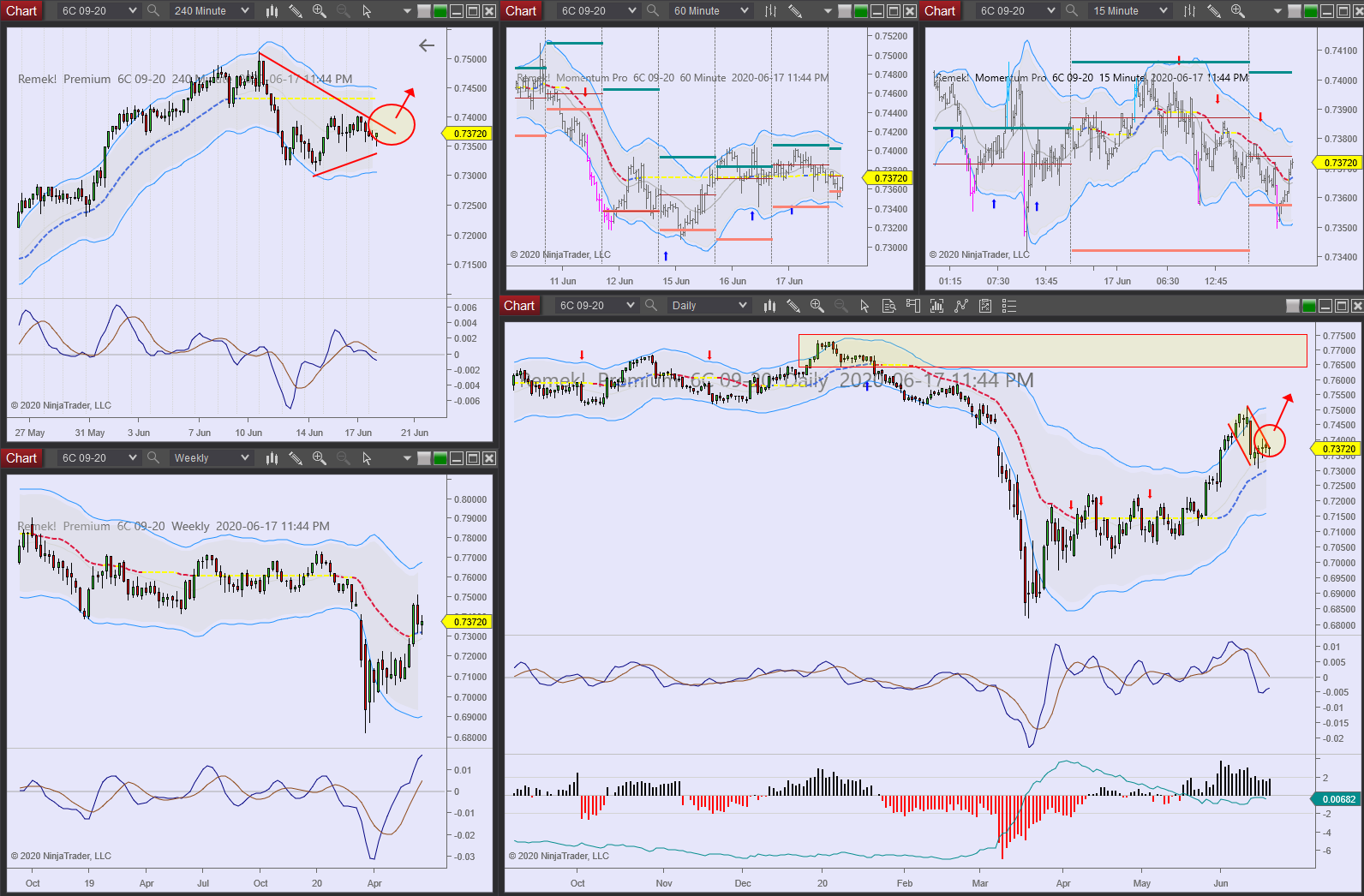
Task: Open Chart menu of the Daily window
Action: tap(519, 306)
